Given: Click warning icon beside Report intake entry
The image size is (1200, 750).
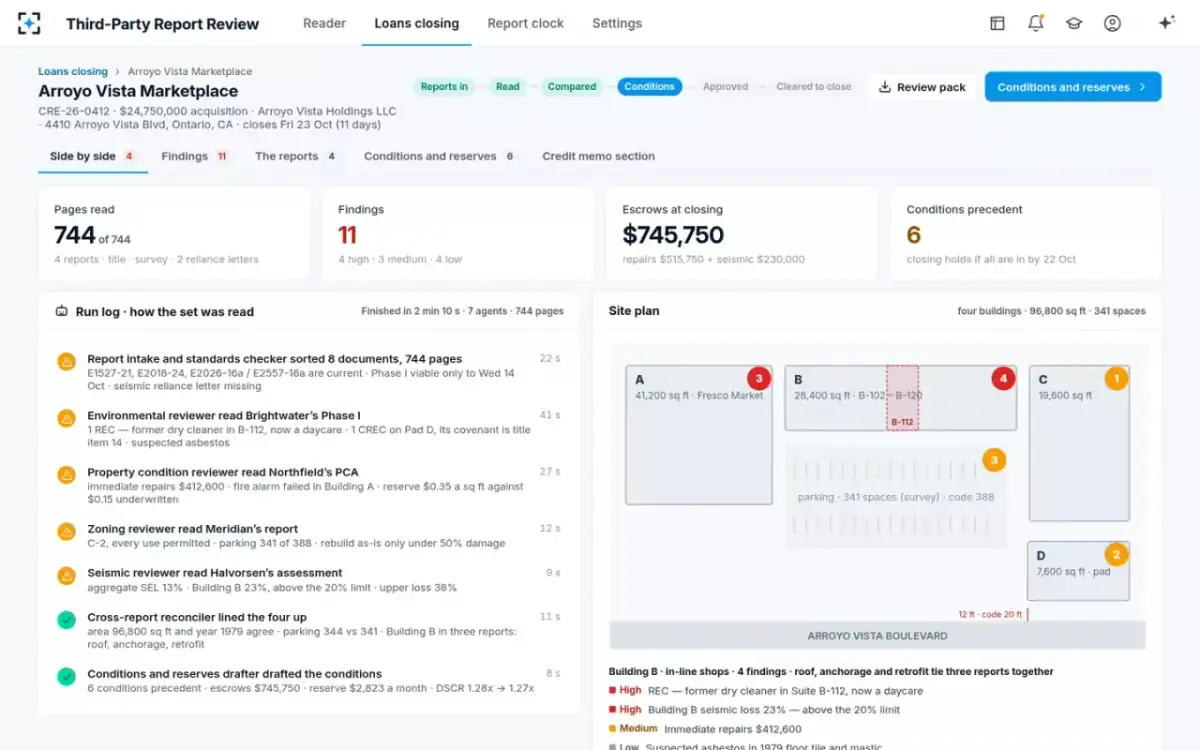Looking at the screenshot, I should click(66, 361).
